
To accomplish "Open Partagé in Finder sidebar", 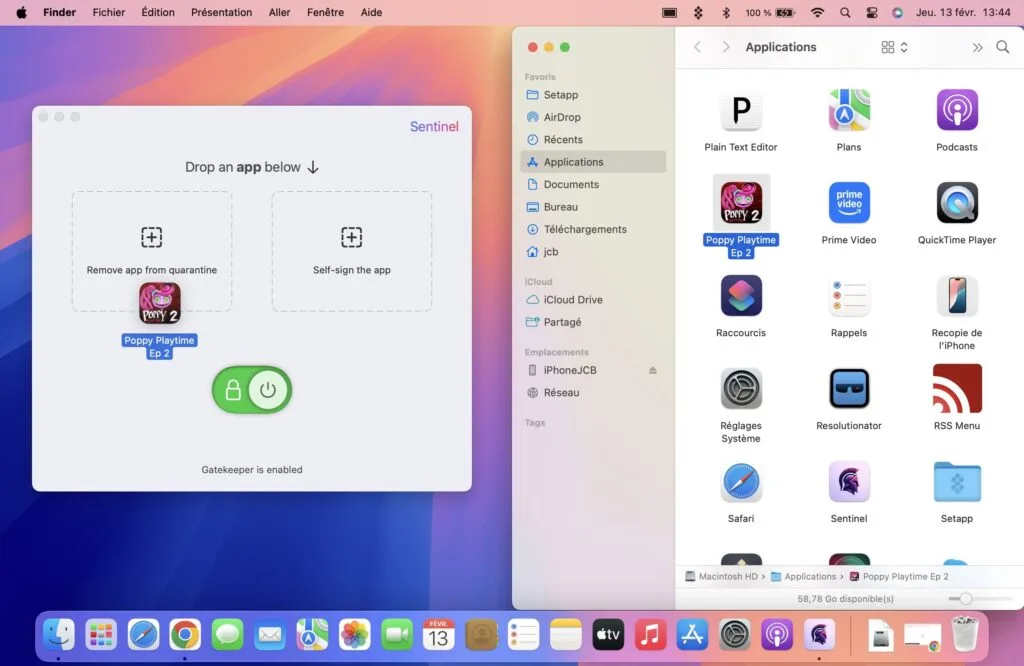I will 593,322.
